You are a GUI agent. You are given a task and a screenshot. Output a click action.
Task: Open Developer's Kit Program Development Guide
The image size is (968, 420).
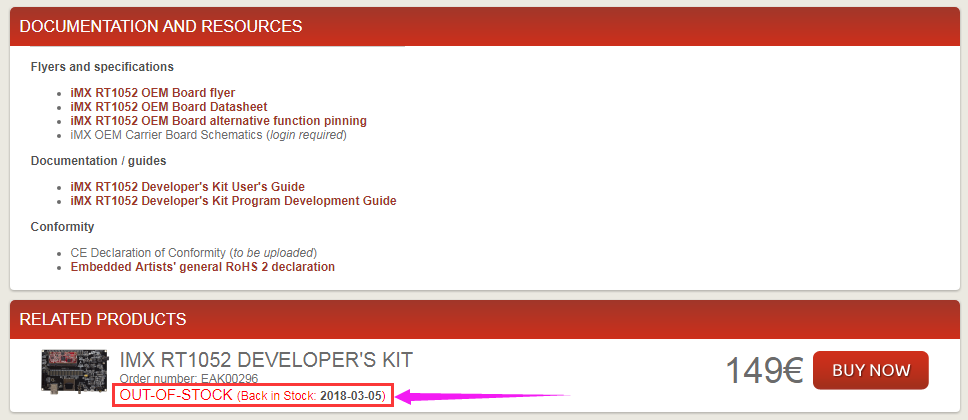[x=233, y=201]
